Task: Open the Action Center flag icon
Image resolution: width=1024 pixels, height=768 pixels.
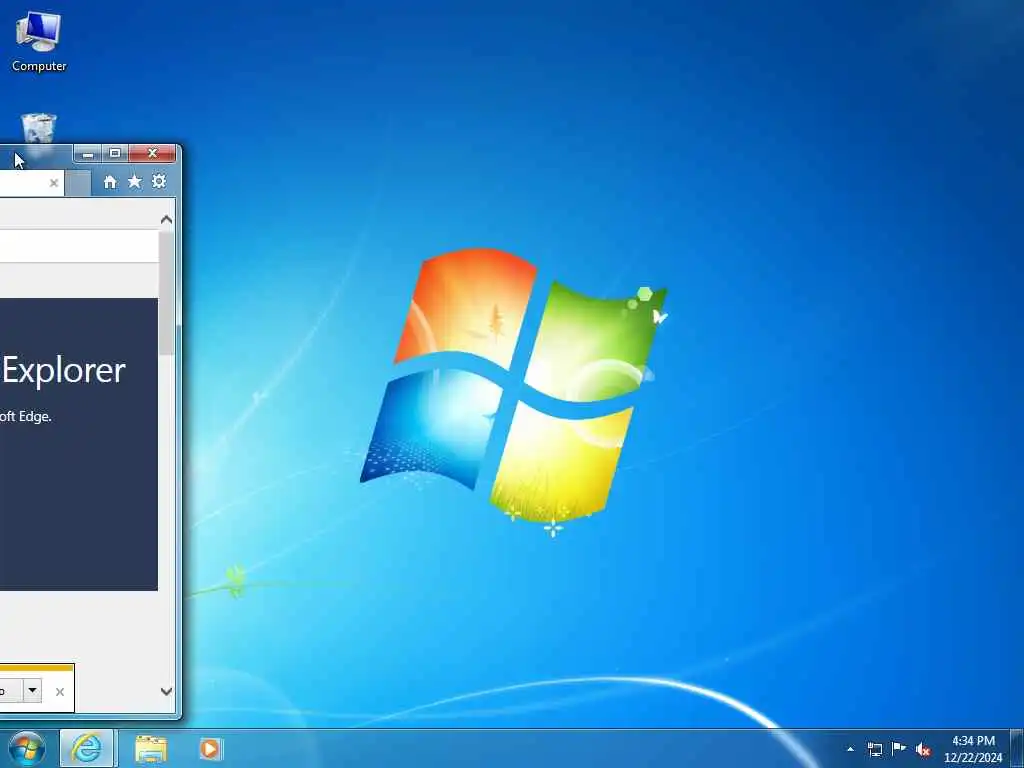Action: coord(899,748)
